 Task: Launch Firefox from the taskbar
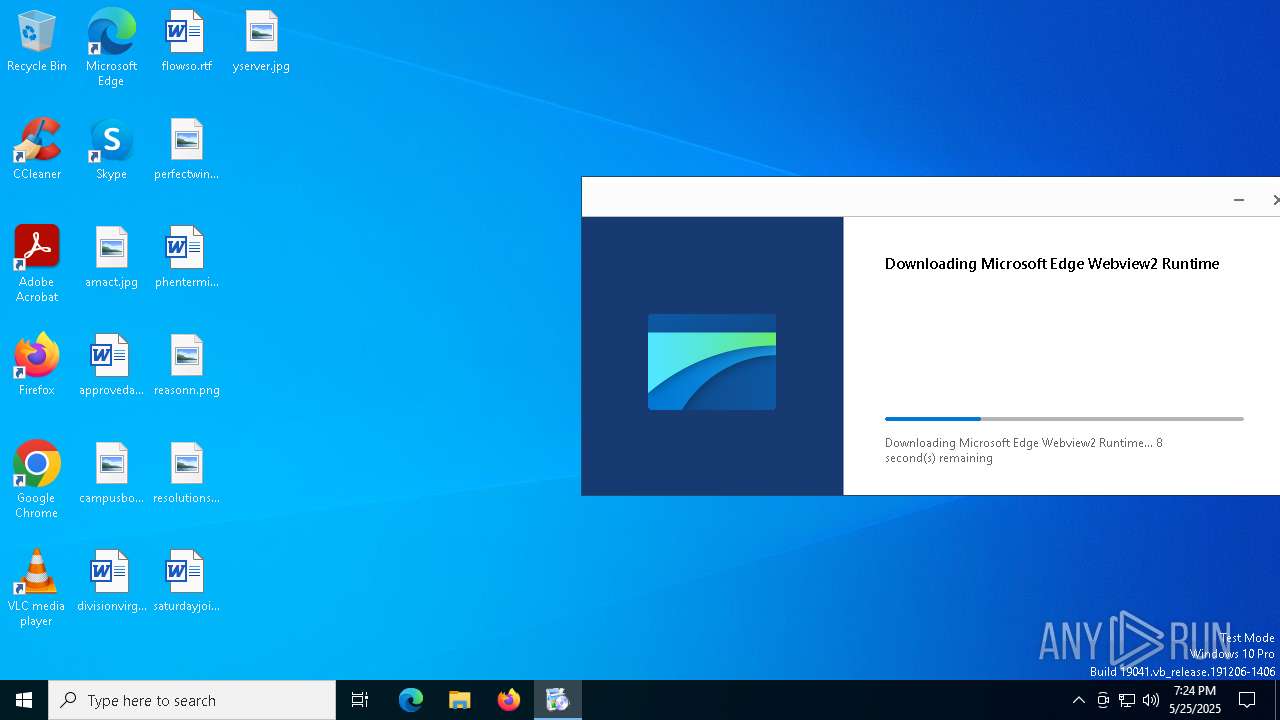click(x=509, y=700)
